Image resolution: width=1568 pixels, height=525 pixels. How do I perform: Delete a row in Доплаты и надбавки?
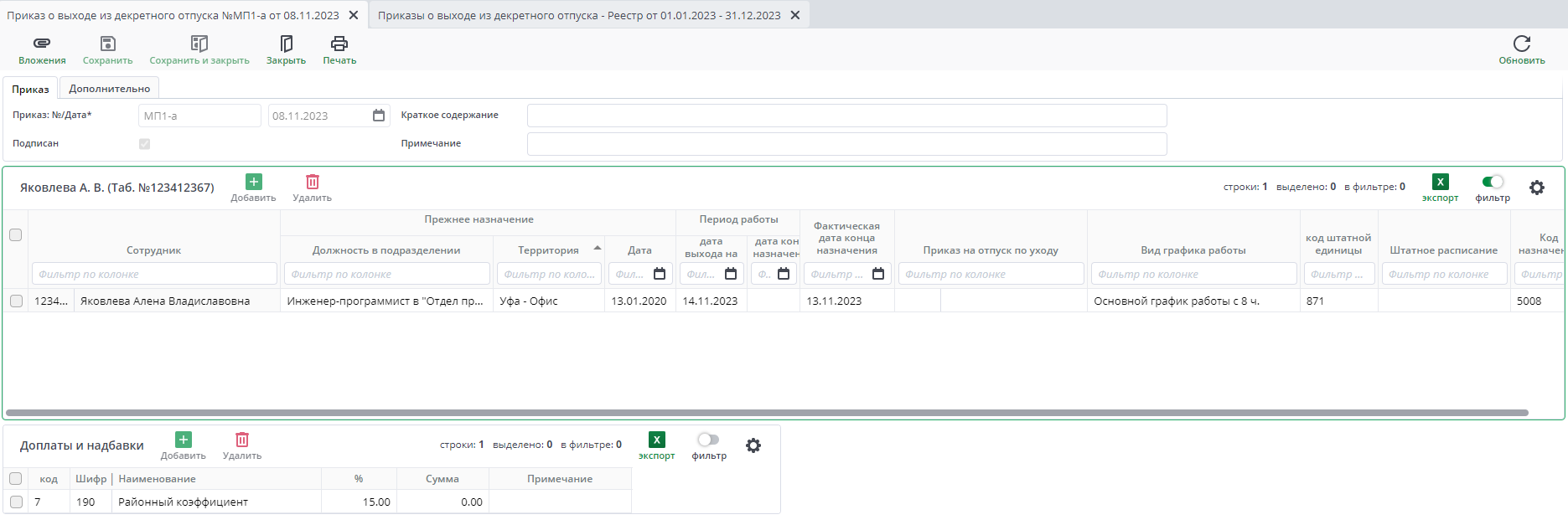point(242,440)
